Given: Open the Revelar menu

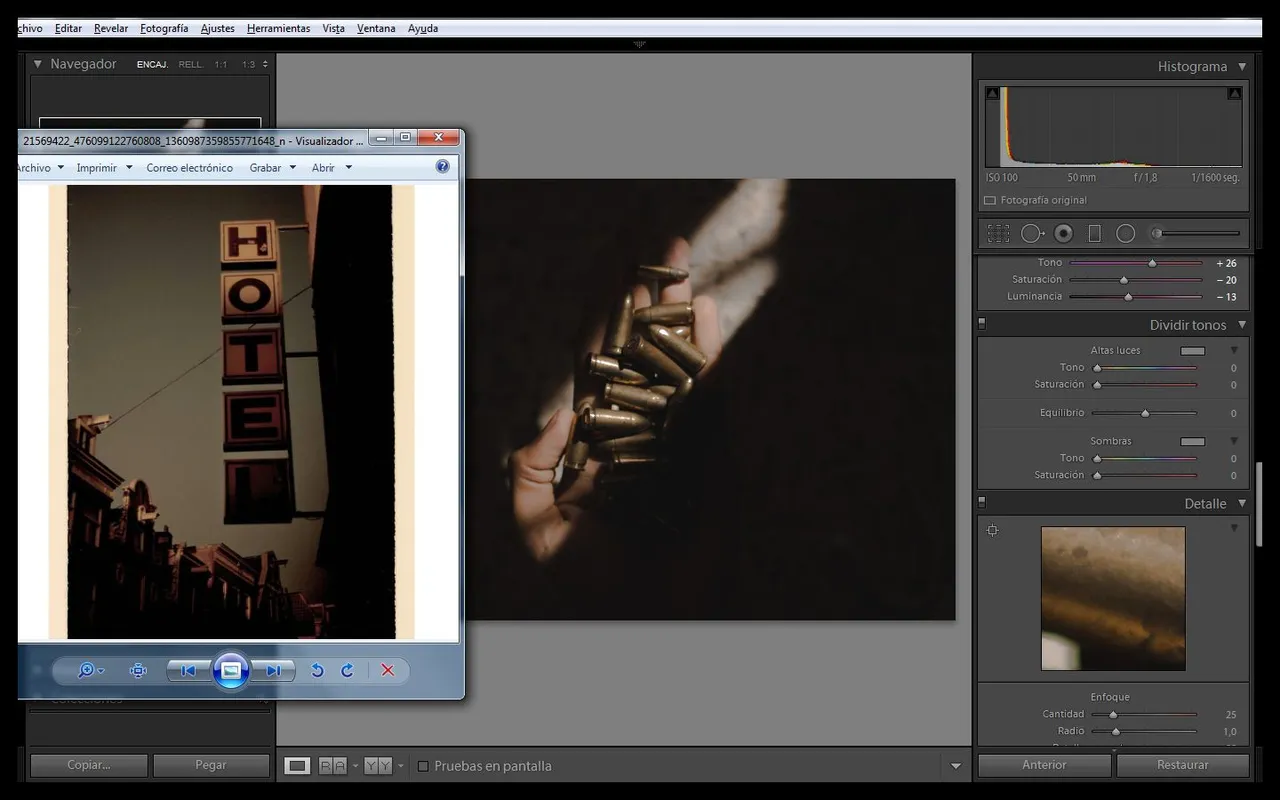Looking at the screenshot, I should (111, 28).
